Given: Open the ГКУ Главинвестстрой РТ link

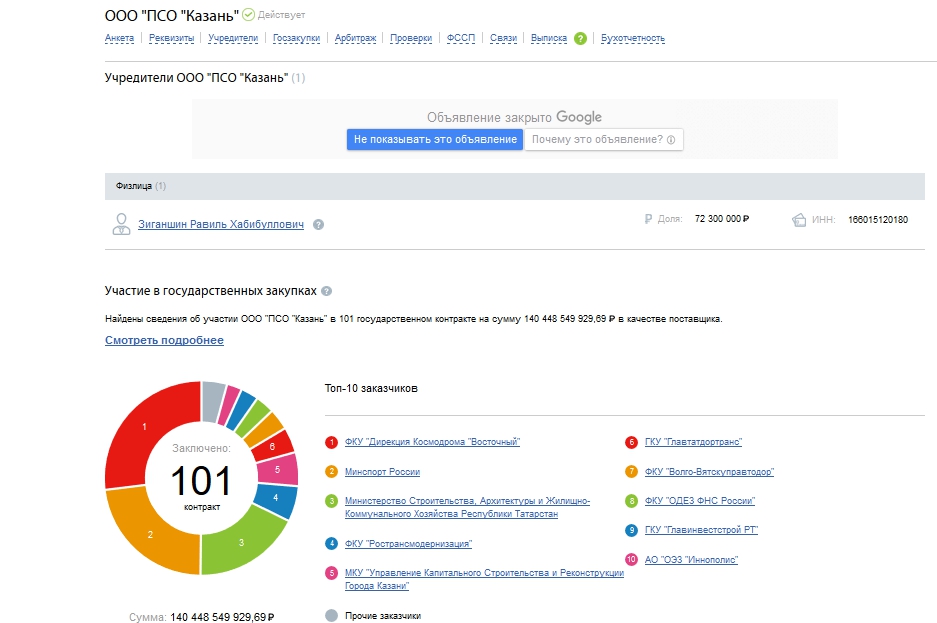Looking at the screenshot, I should click(x=701, y=530).
